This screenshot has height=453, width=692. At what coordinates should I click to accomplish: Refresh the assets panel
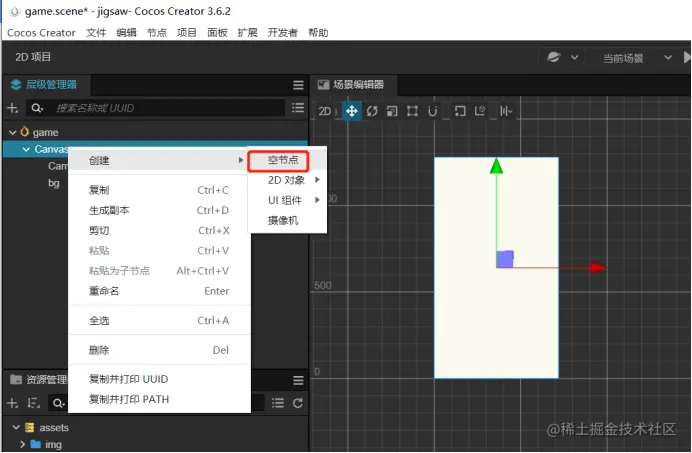pyautogui.click(x=298, y=403)
